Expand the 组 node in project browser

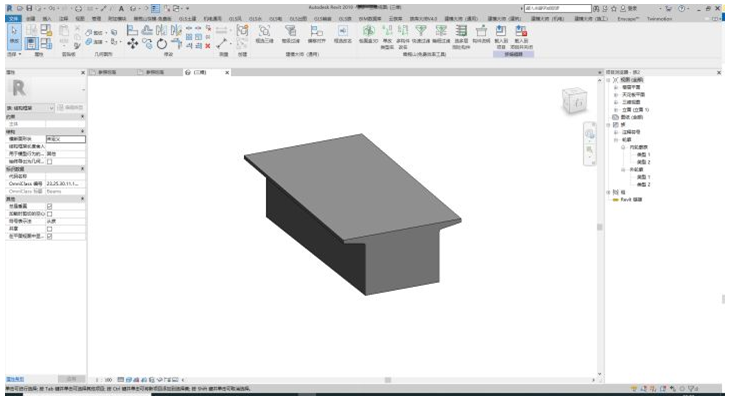point(608,192)
